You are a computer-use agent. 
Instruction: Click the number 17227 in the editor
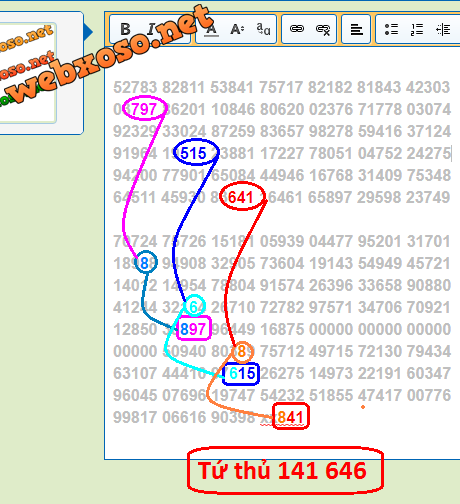click(282, 153)
